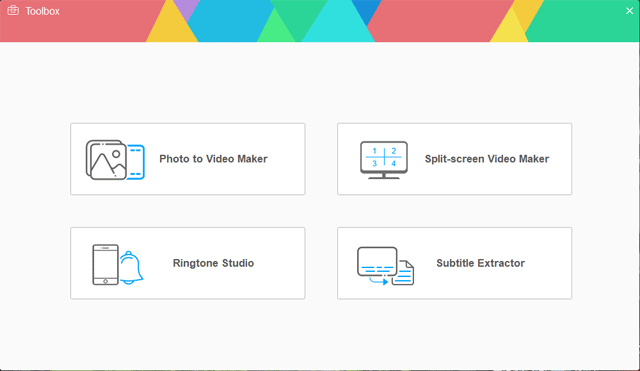This screenshot has width=640, height=371.
Task: Click the blue arrow in Subtitle Extractor icon
Action: [379, 281]
